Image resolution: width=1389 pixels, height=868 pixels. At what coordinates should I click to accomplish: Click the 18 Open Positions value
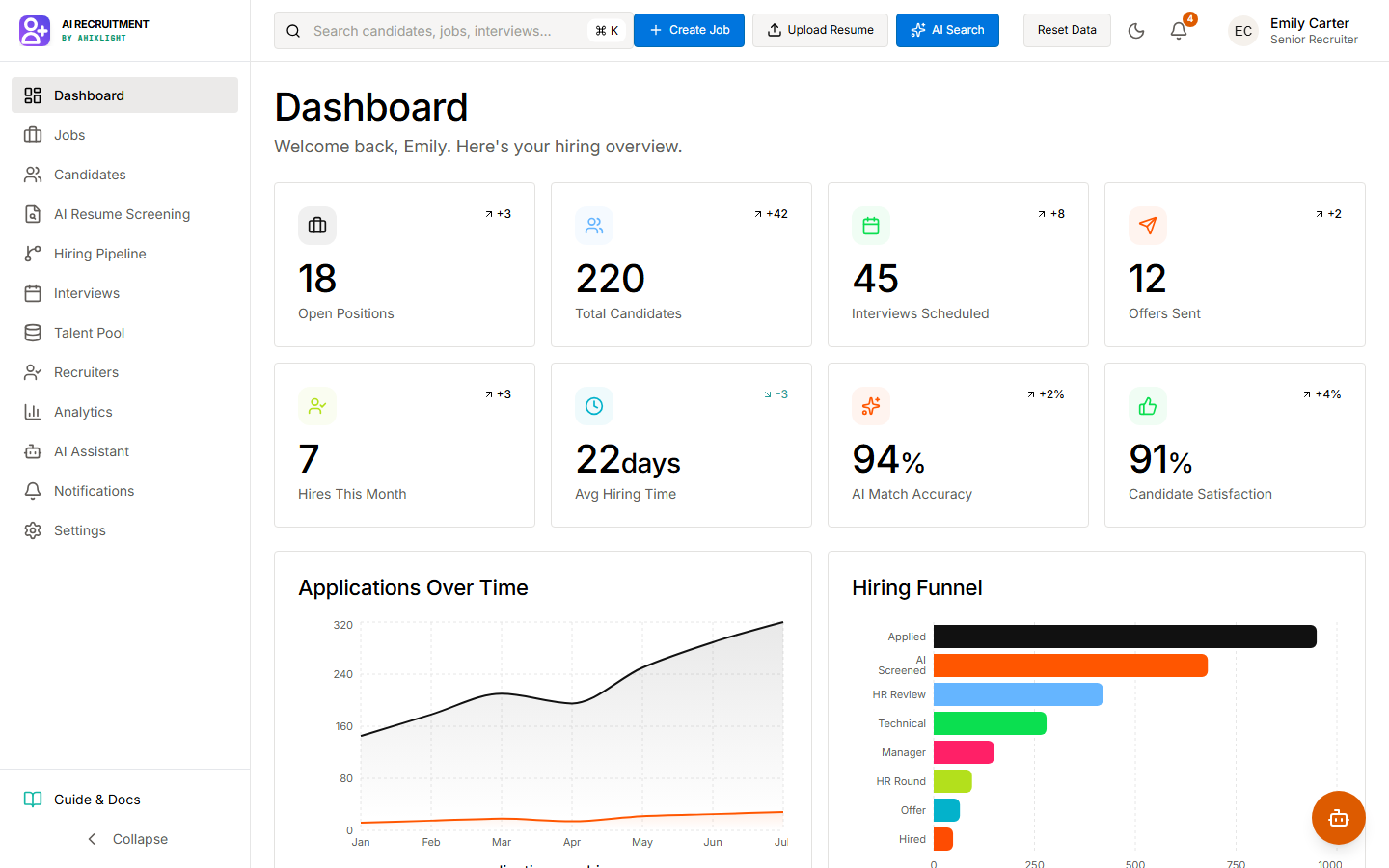pyautogui.click(x=317, y=279)
